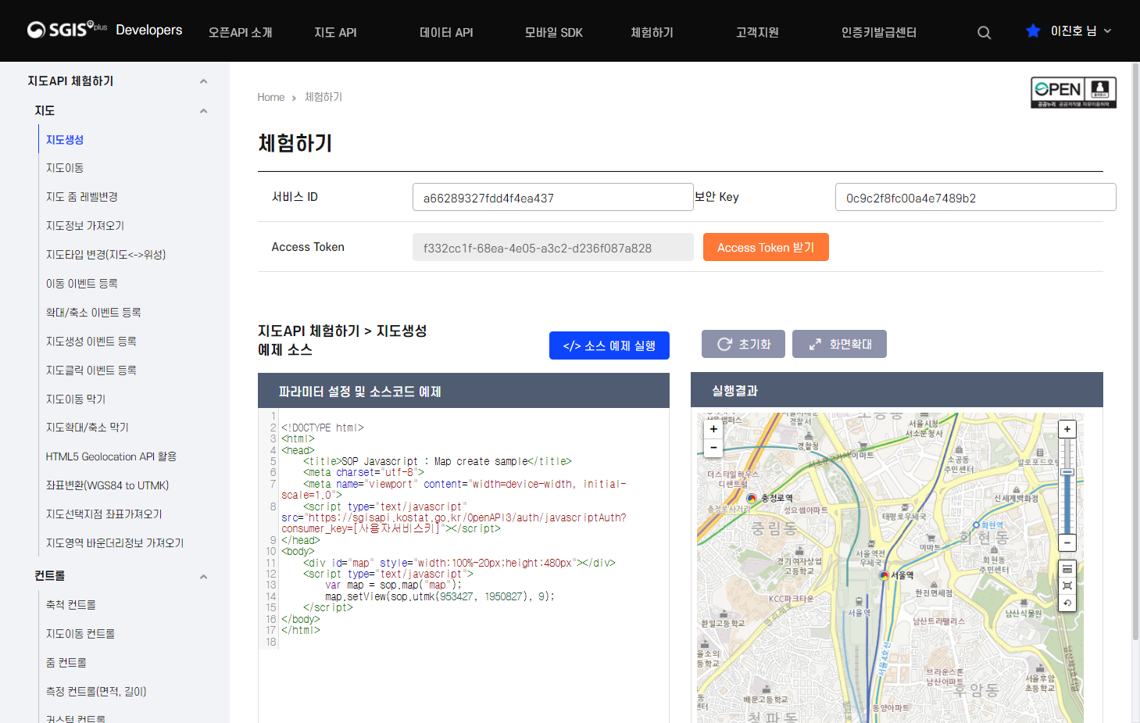Run the sample with 소스 예제 실행

(609, 345)
